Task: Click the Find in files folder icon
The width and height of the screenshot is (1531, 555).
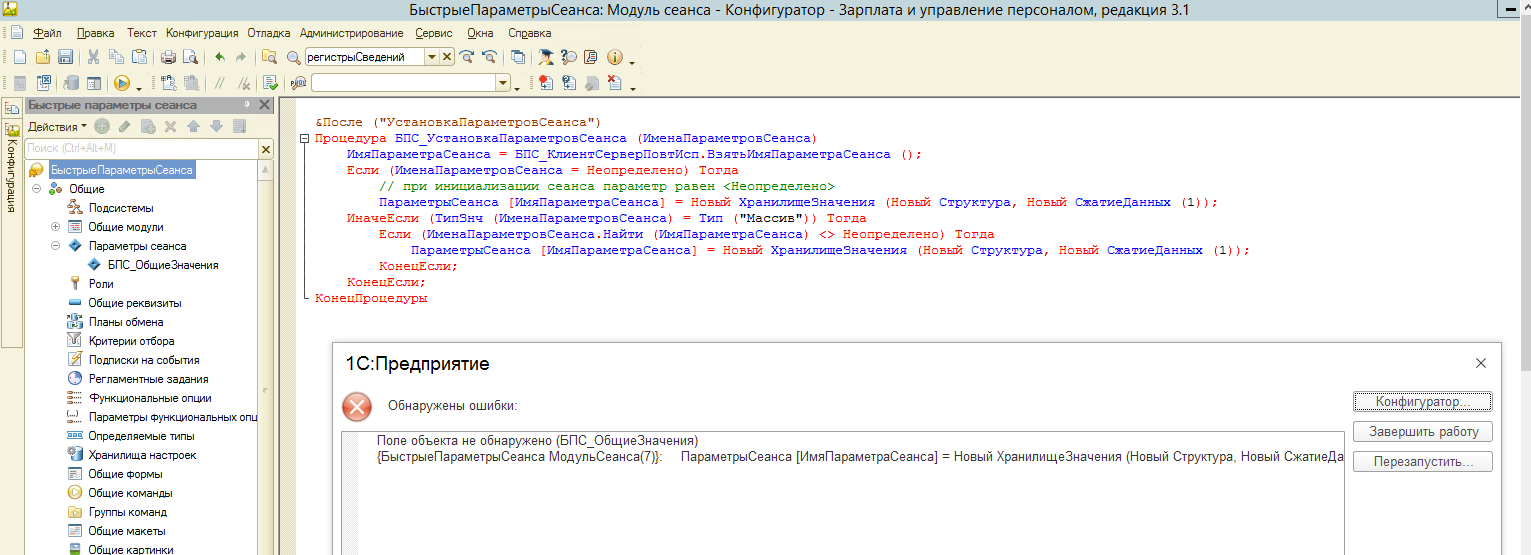Action: 268,57
